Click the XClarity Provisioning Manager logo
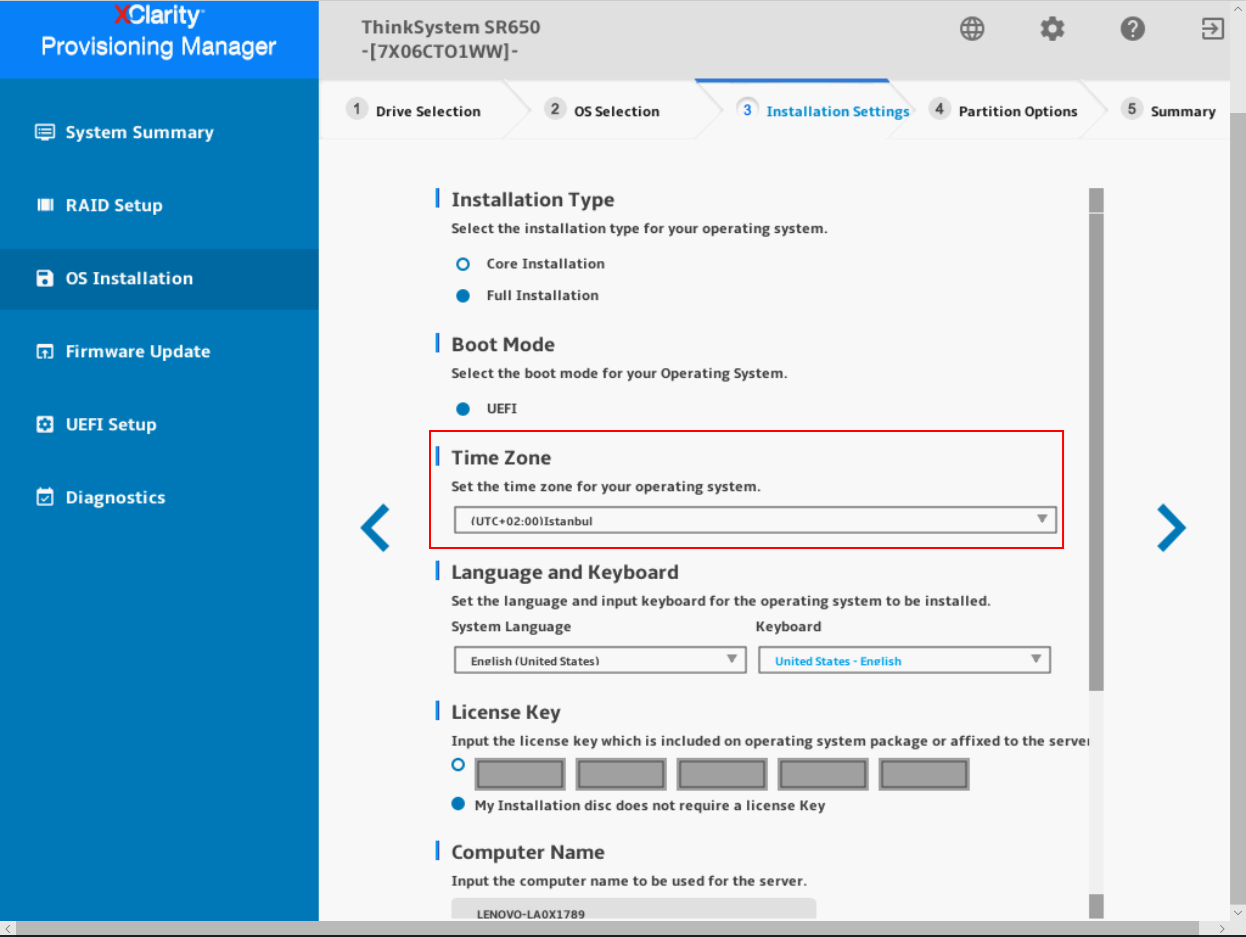The height and width of the screenshot is (937, 1246). coord(159,32)
